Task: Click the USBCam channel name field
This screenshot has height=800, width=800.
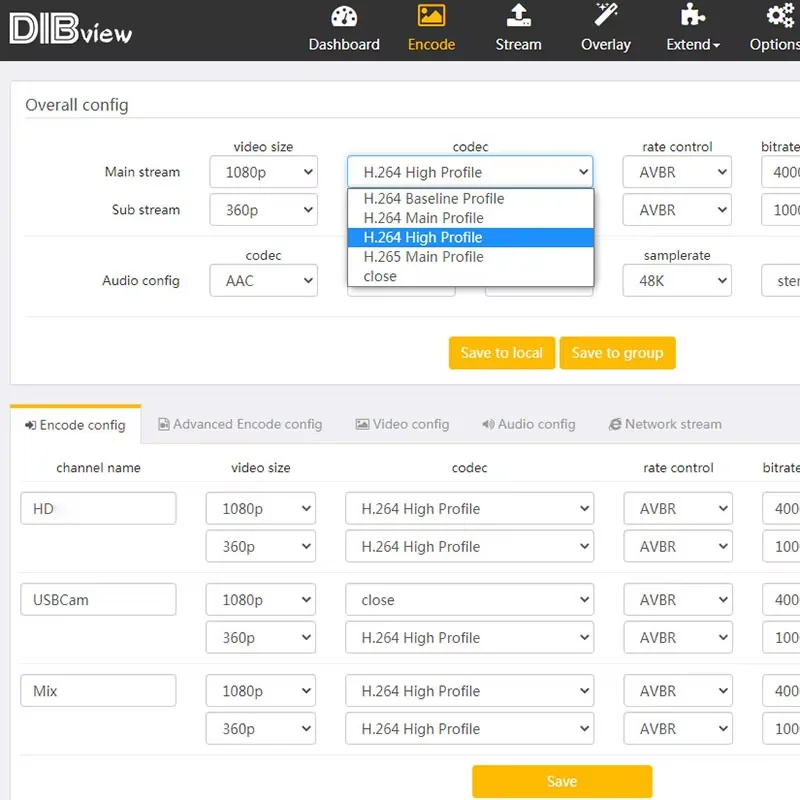Action: coord(98,600)
